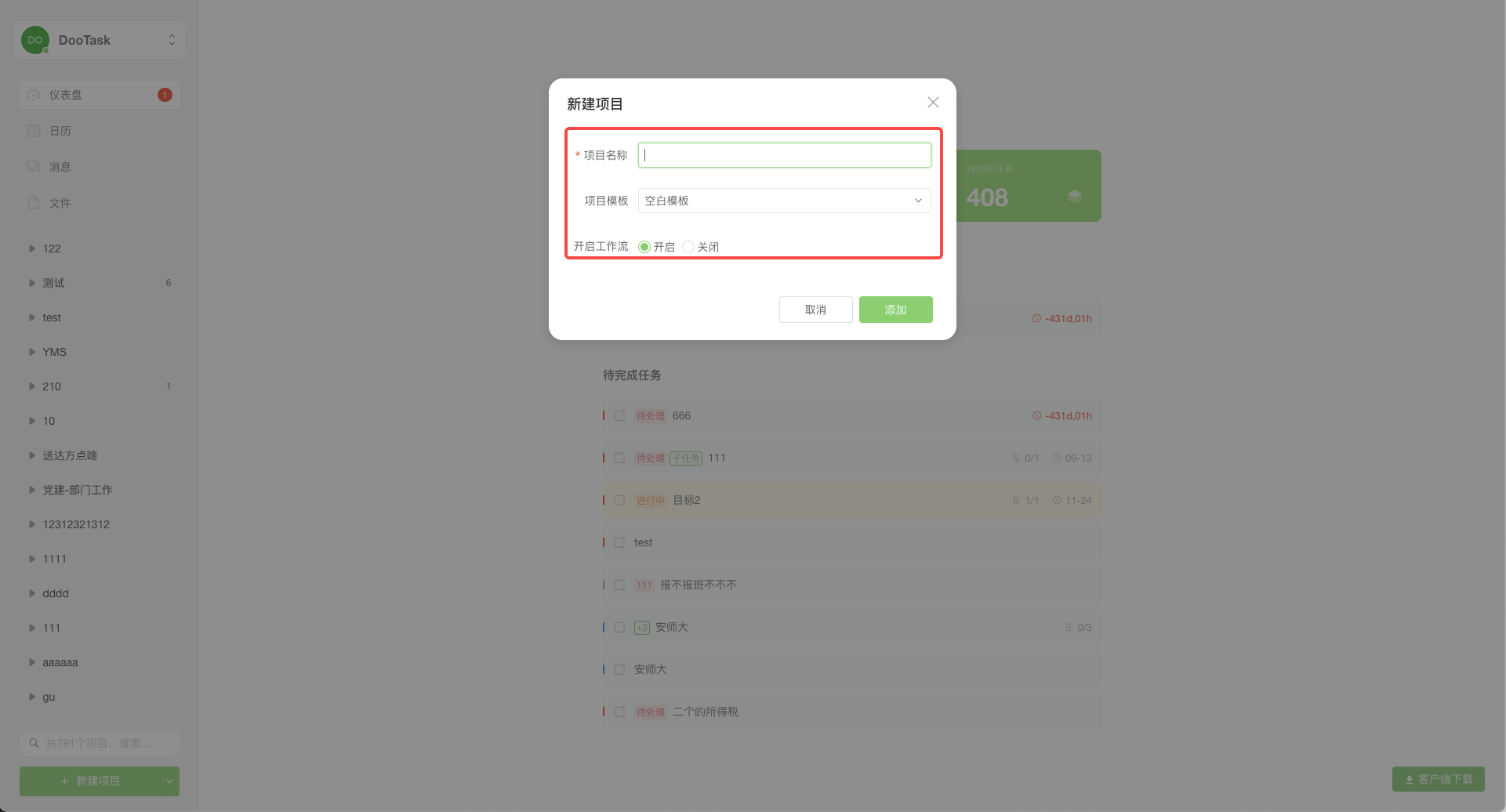Expand the YMS project tree item
1506x812 pixels.
31,351
